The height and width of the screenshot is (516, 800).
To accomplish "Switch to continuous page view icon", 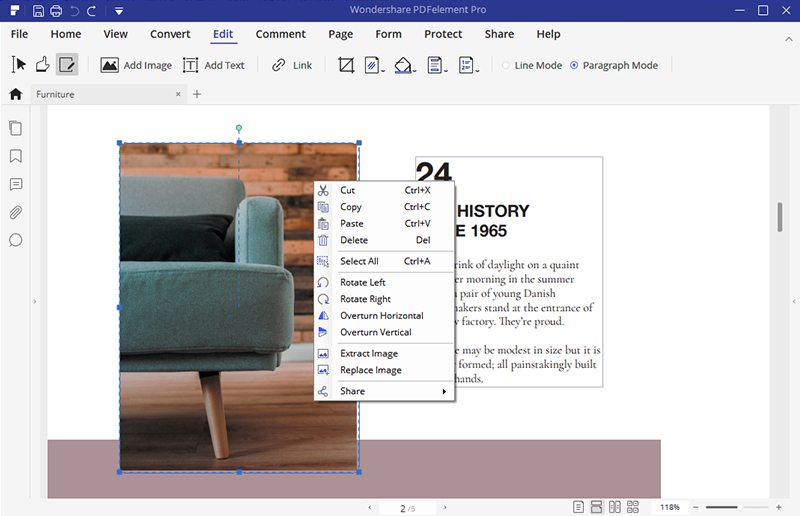I will (596, 507).
